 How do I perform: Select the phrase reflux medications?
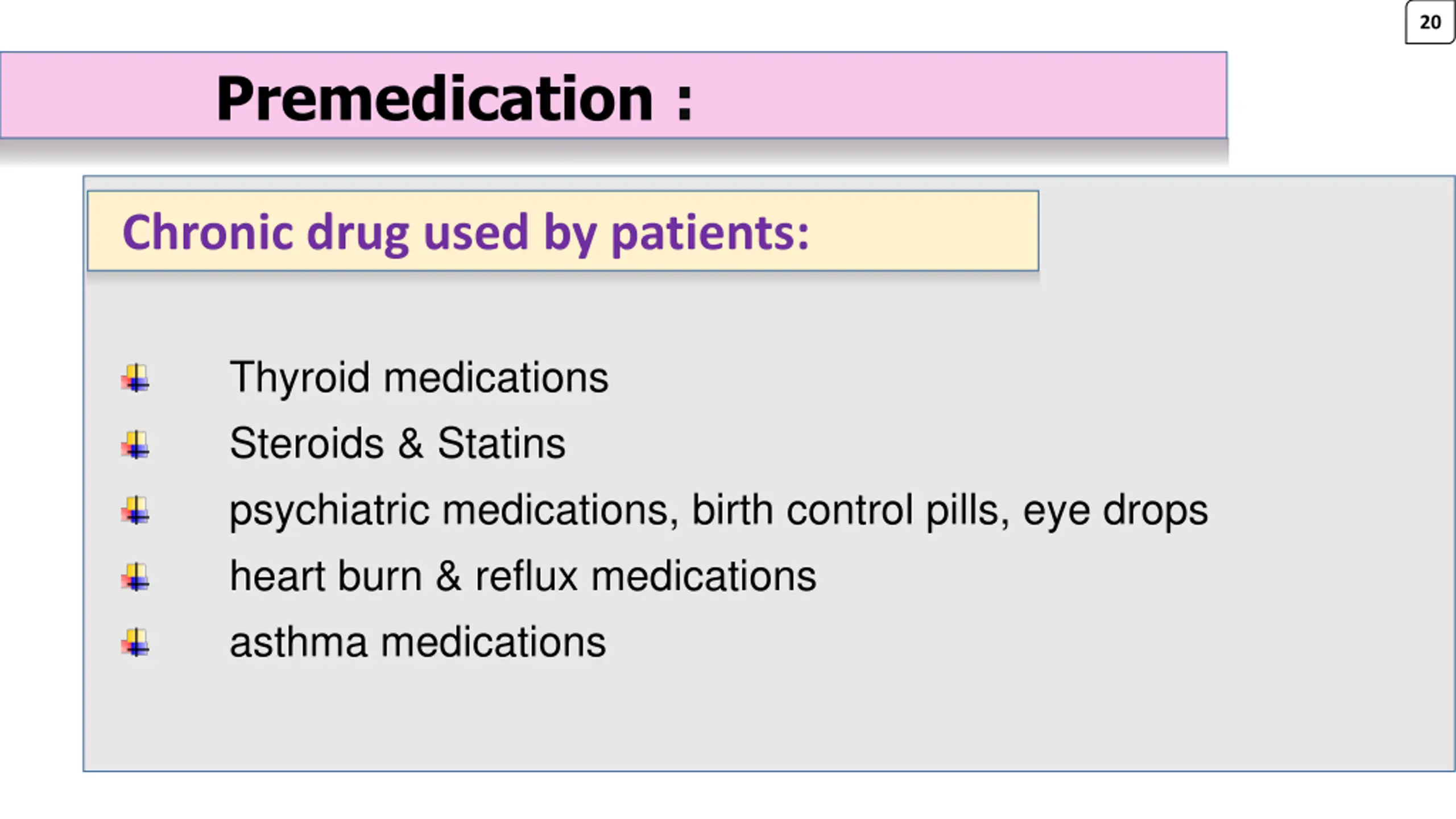click(x=646, y=576)
